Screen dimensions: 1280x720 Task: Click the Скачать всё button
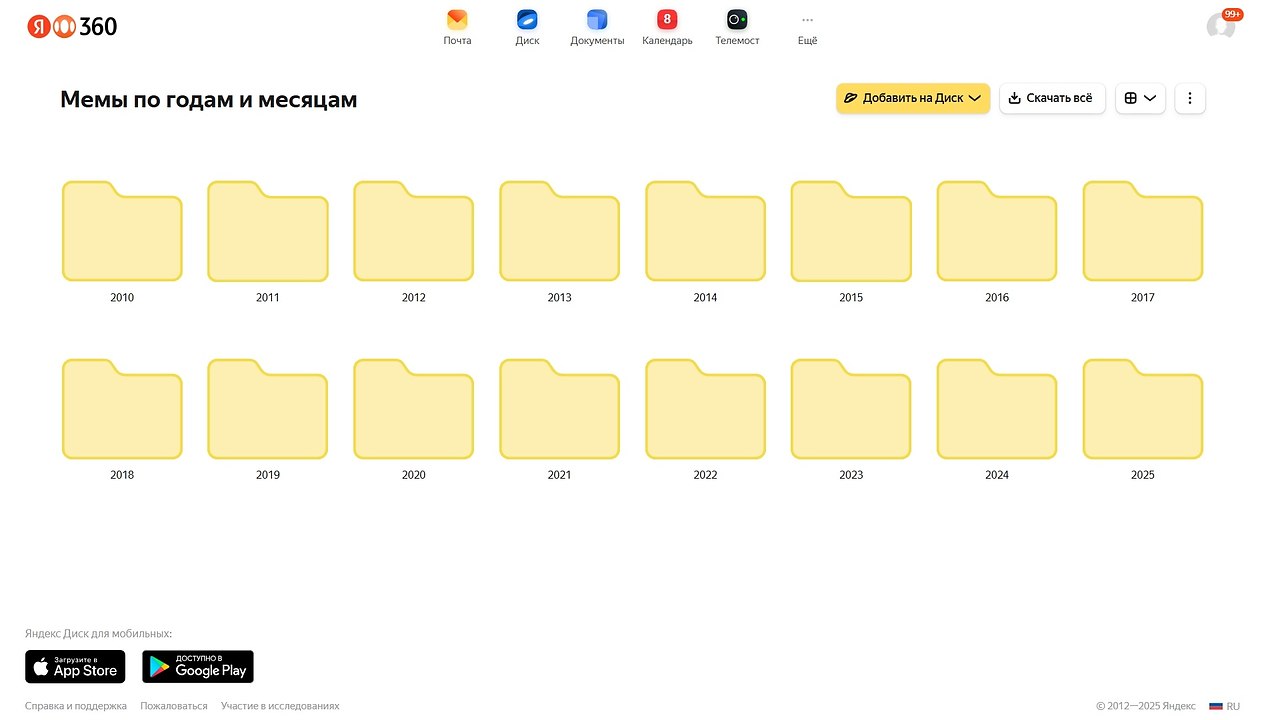[x=1052, y=98]
